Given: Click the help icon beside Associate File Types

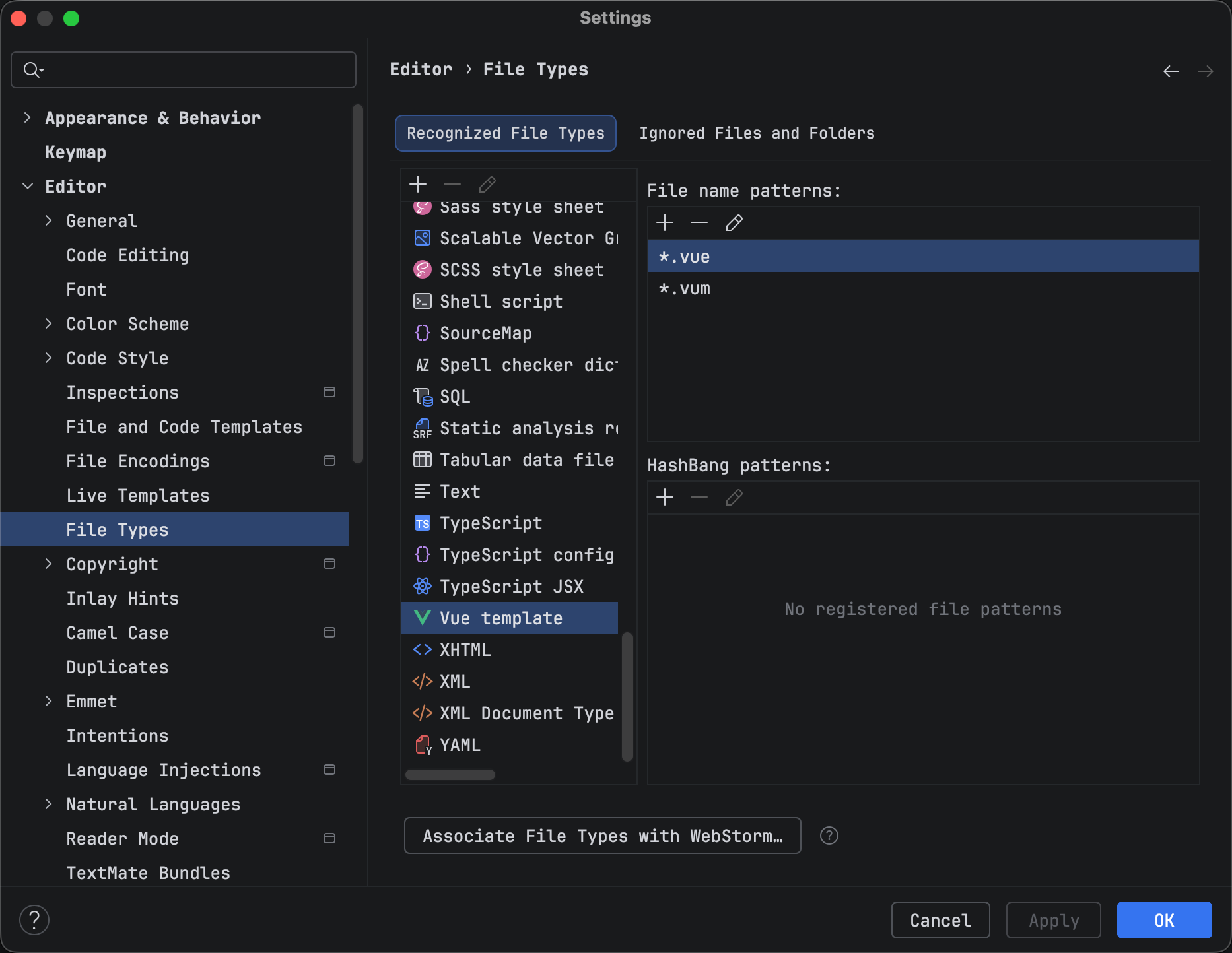Looking at the screenshot, I should [x=829, y=836].
